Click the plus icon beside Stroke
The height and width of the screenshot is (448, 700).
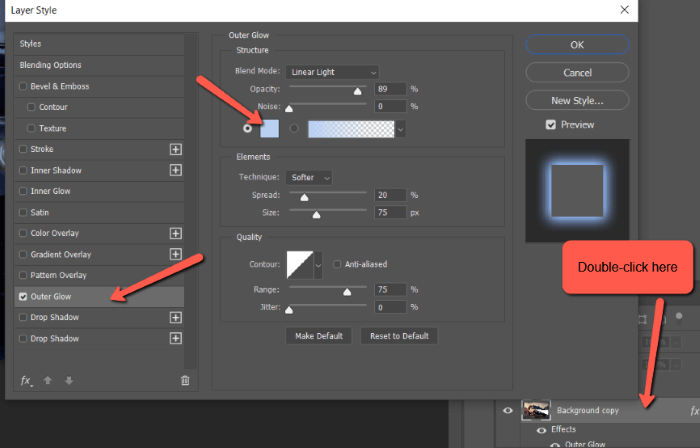pyautogui.click(x=176, y=149)
